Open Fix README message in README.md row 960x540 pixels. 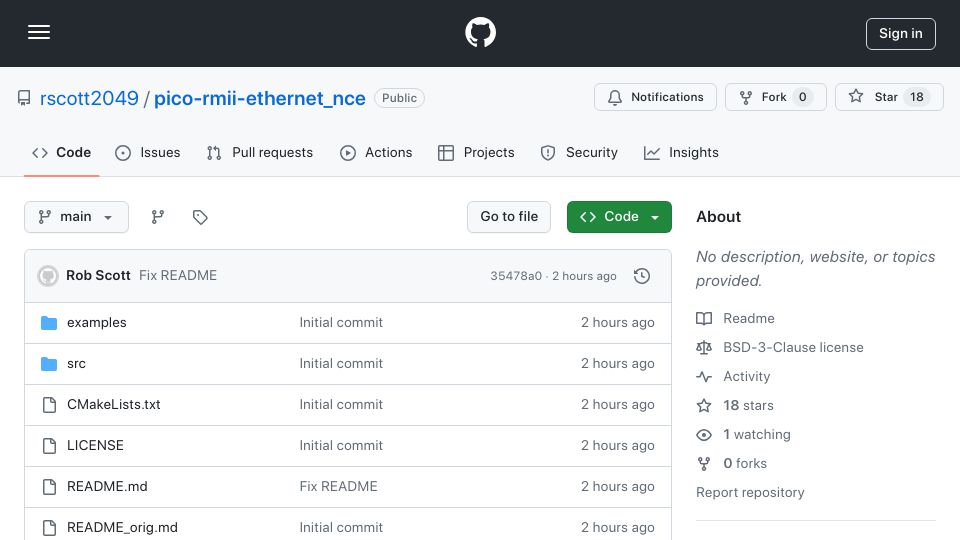[339, 487]
